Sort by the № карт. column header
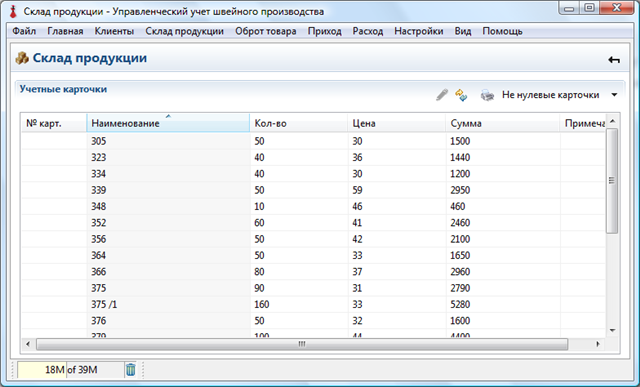 [x=54, y=123]
